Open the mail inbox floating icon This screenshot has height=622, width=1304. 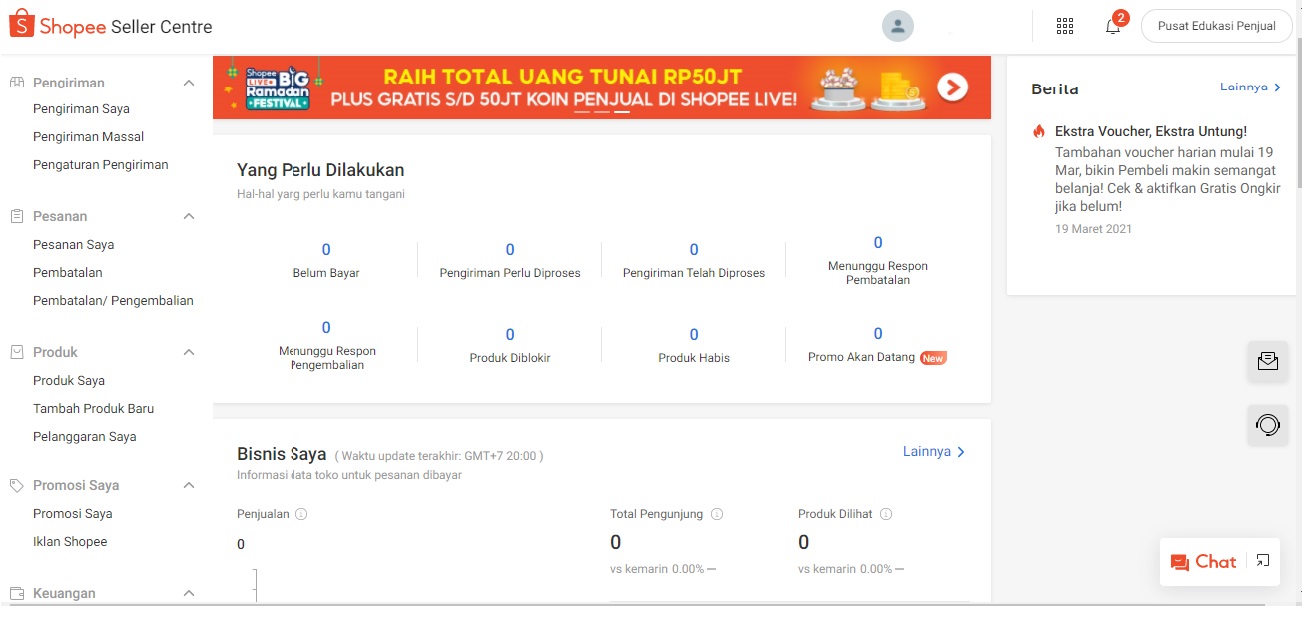tap(1268, 361)
